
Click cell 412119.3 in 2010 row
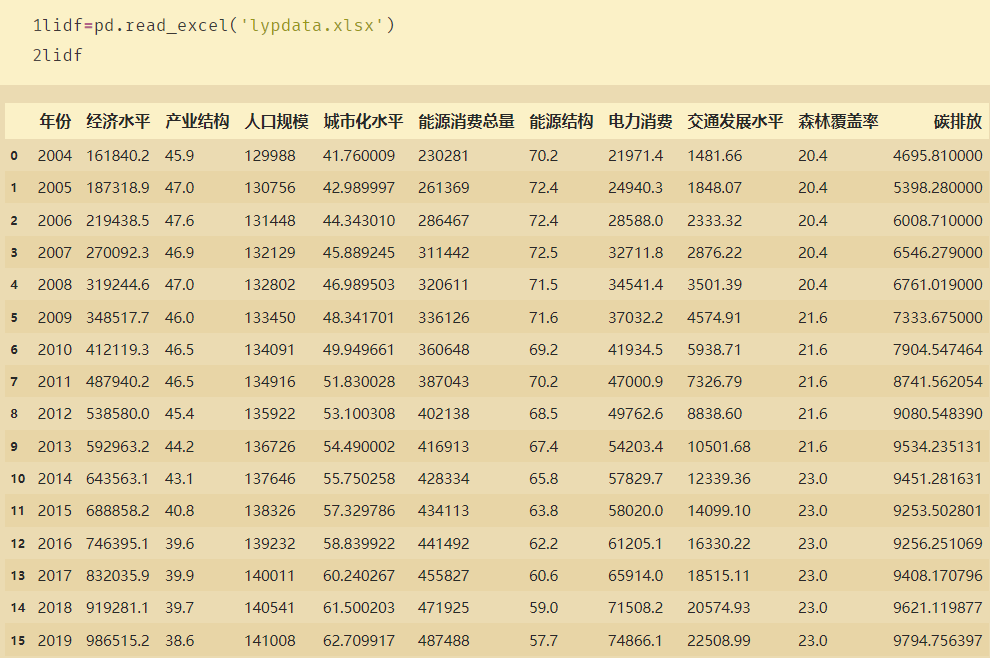click(x=118, y=350)
